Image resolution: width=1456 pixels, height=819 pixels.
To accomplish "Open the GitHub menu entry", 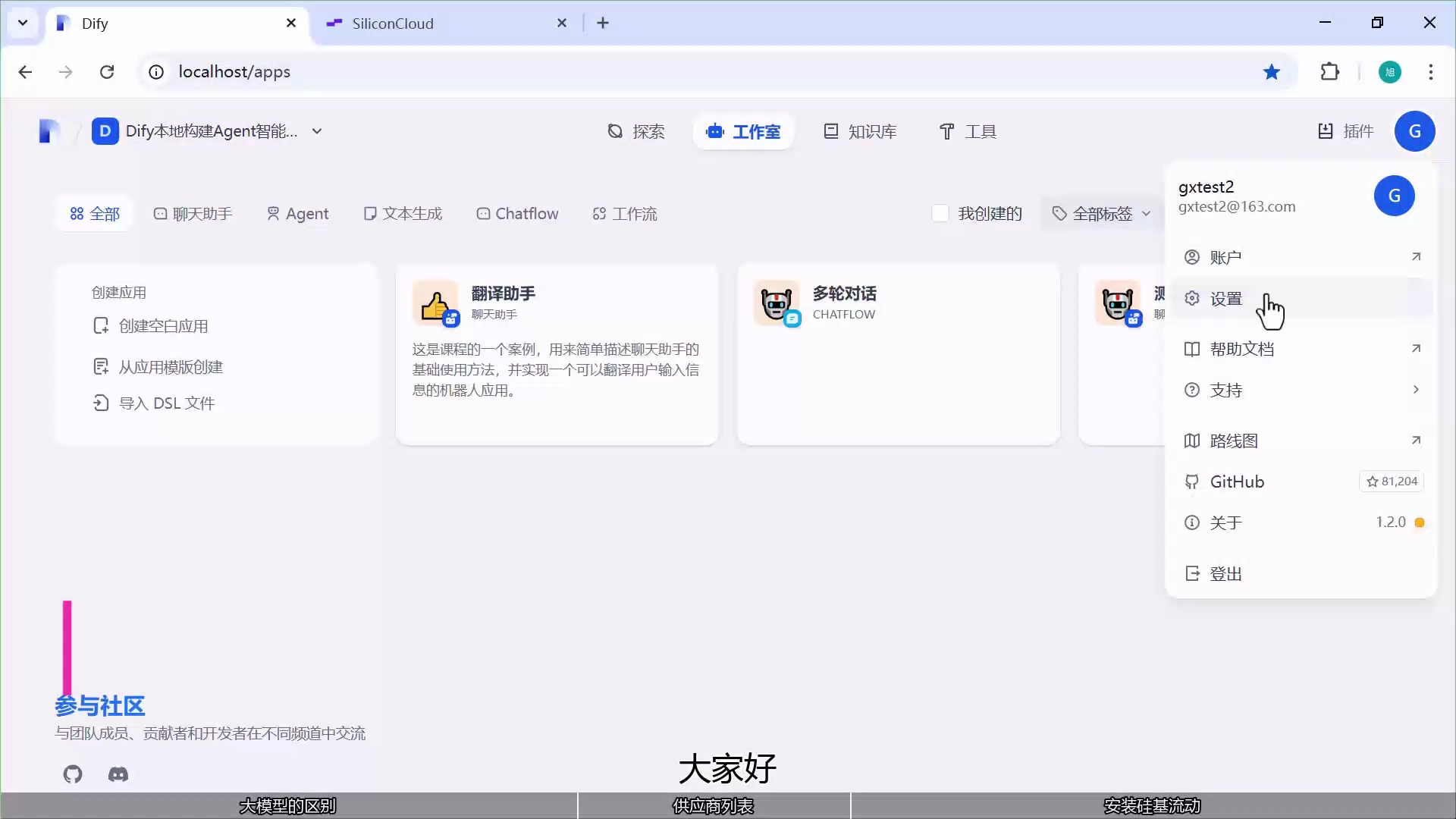I will click(1301, 482).
